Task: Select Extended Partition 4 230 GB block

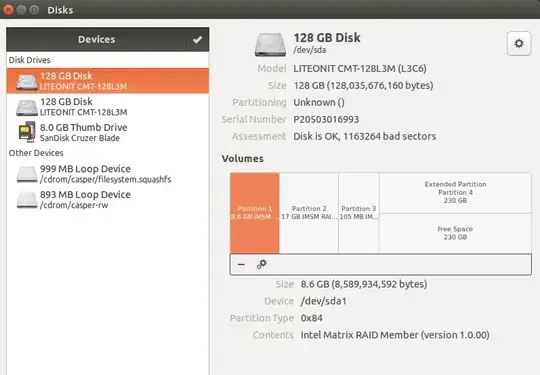Action: [455, 192]
